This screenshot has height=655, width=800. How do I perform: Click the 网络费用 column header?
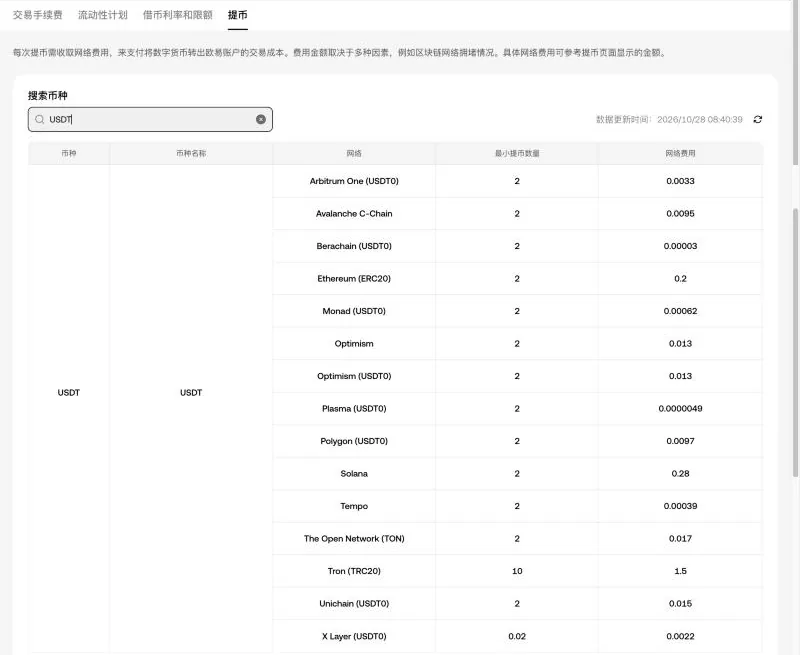(680, 153)
